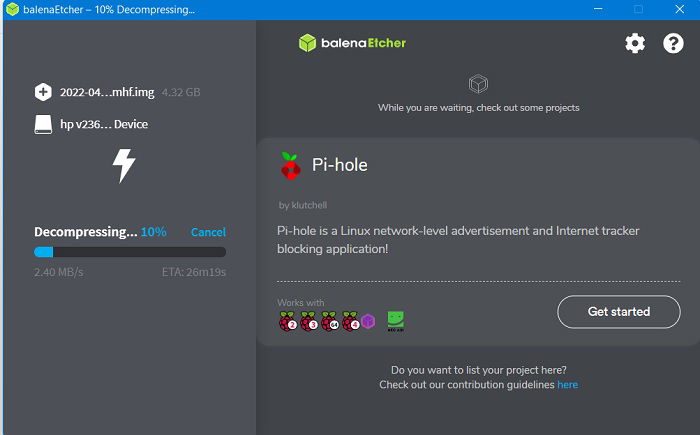Screen dimensions: 700x435
Task: Select the Raspberry Pi 4 device icon
Action: click(x=351, y=321)
